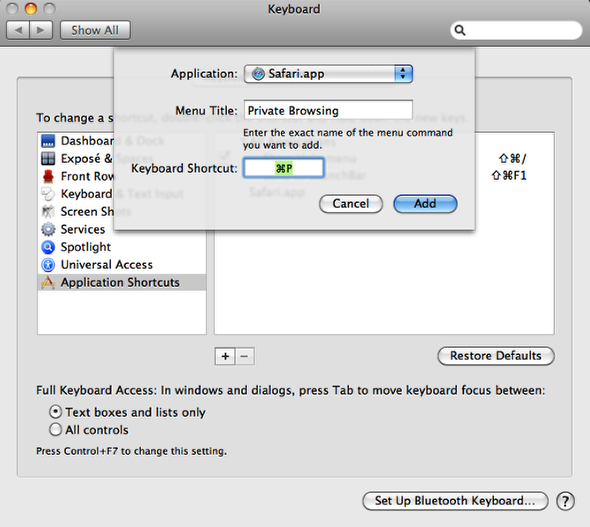Click the magnifying glass in search field
The height and width of the screenshot is (527, 590).
pyautogui.click(x=460, y=30)
